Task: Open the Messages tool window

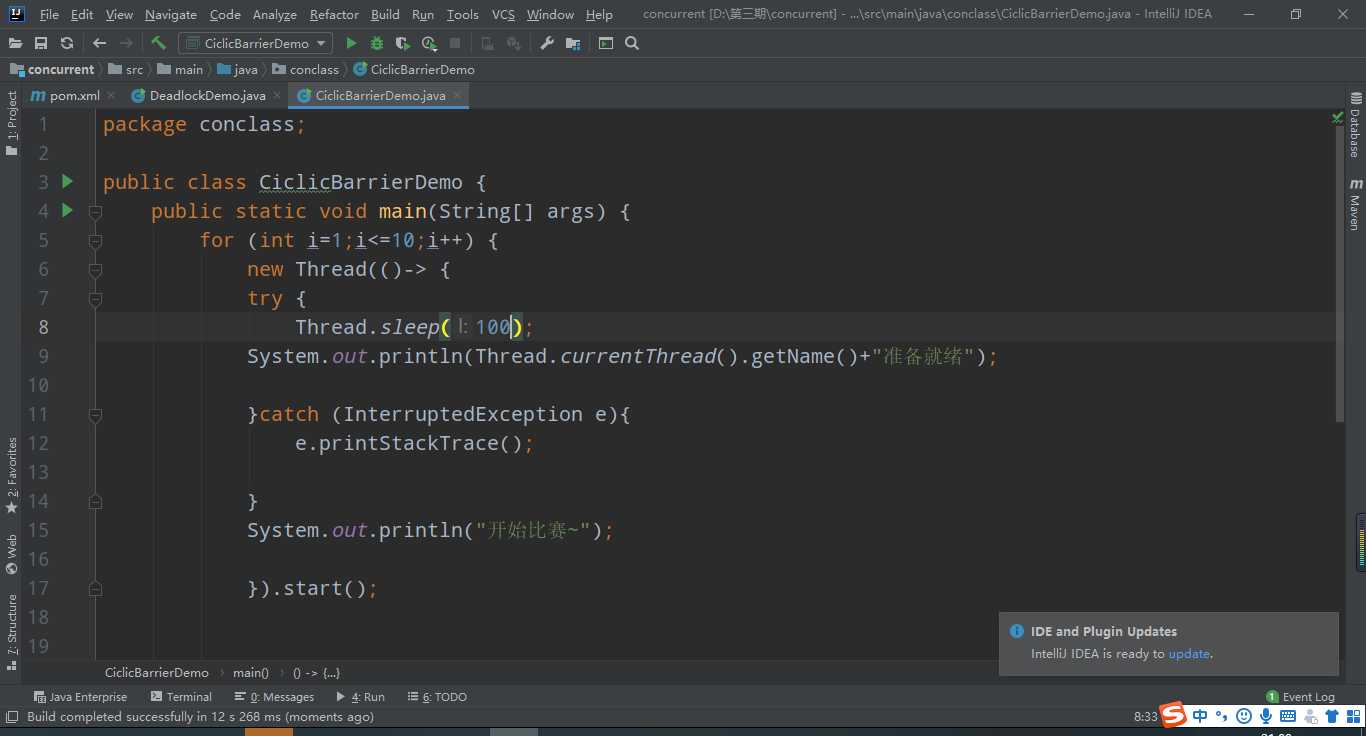Action: 274,697
